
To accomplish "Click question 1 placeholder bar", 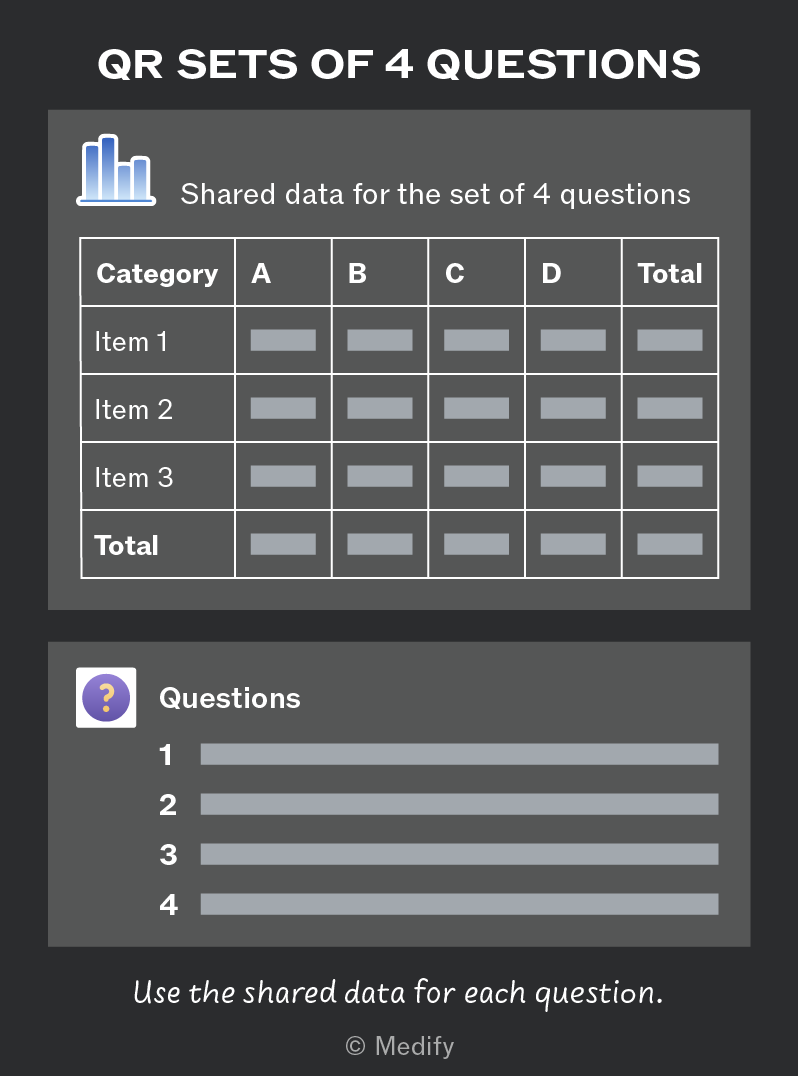I will (459, 754).
